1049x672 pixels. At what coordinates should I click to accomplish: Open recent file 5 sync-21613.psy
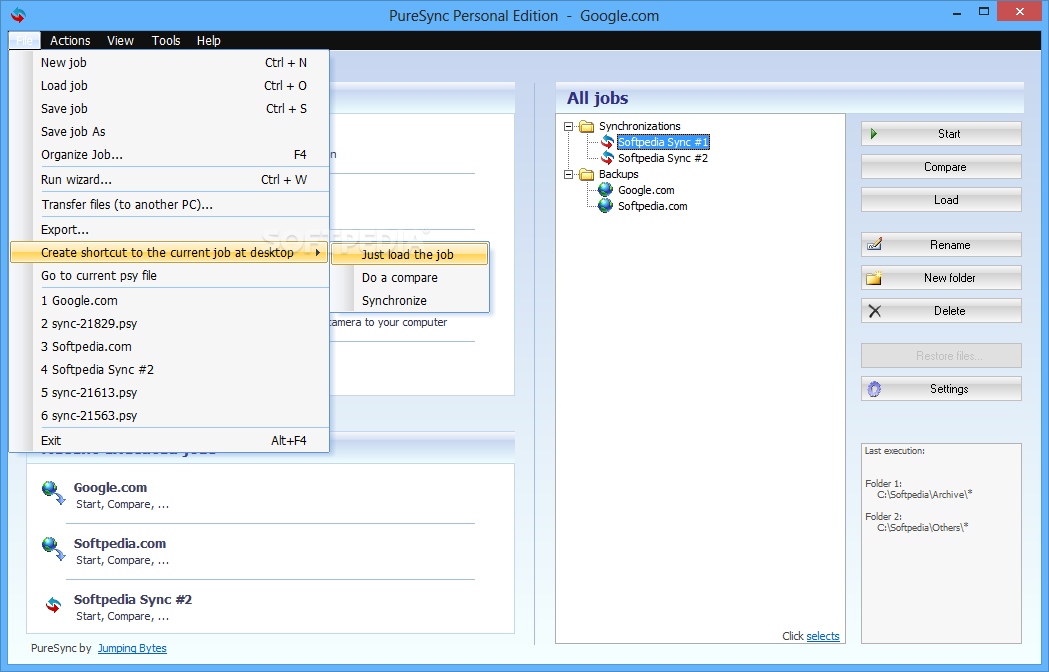(170, 393)
